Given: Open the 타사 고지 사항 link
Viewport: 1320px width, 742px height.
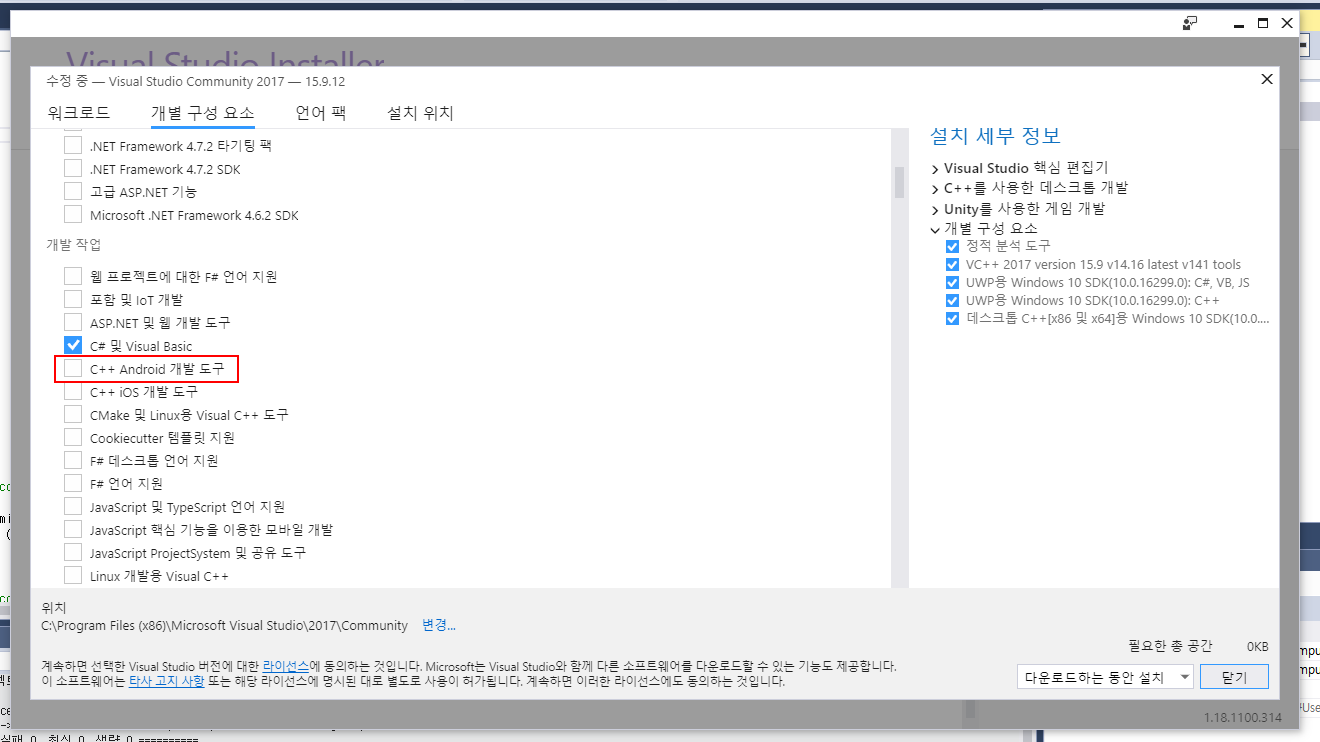Looking at the screenshot, I should [167, 681].
